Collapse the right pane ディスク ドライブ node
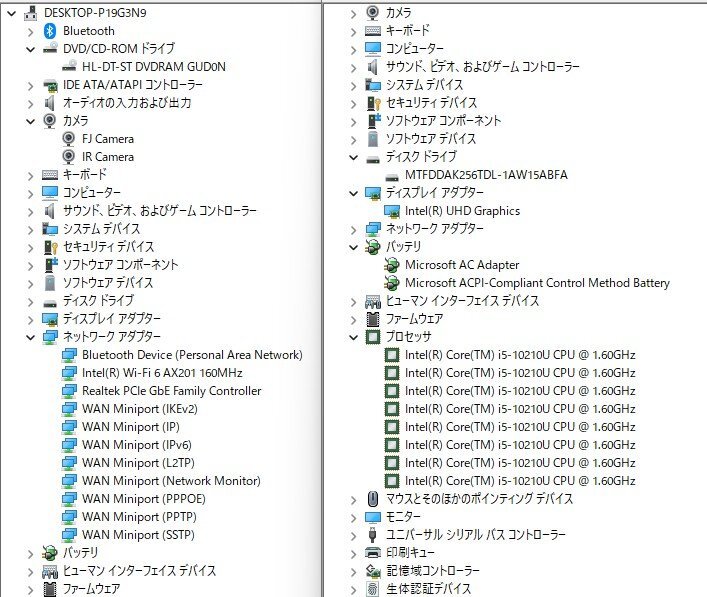707x597 pixels. coord(354,157)
